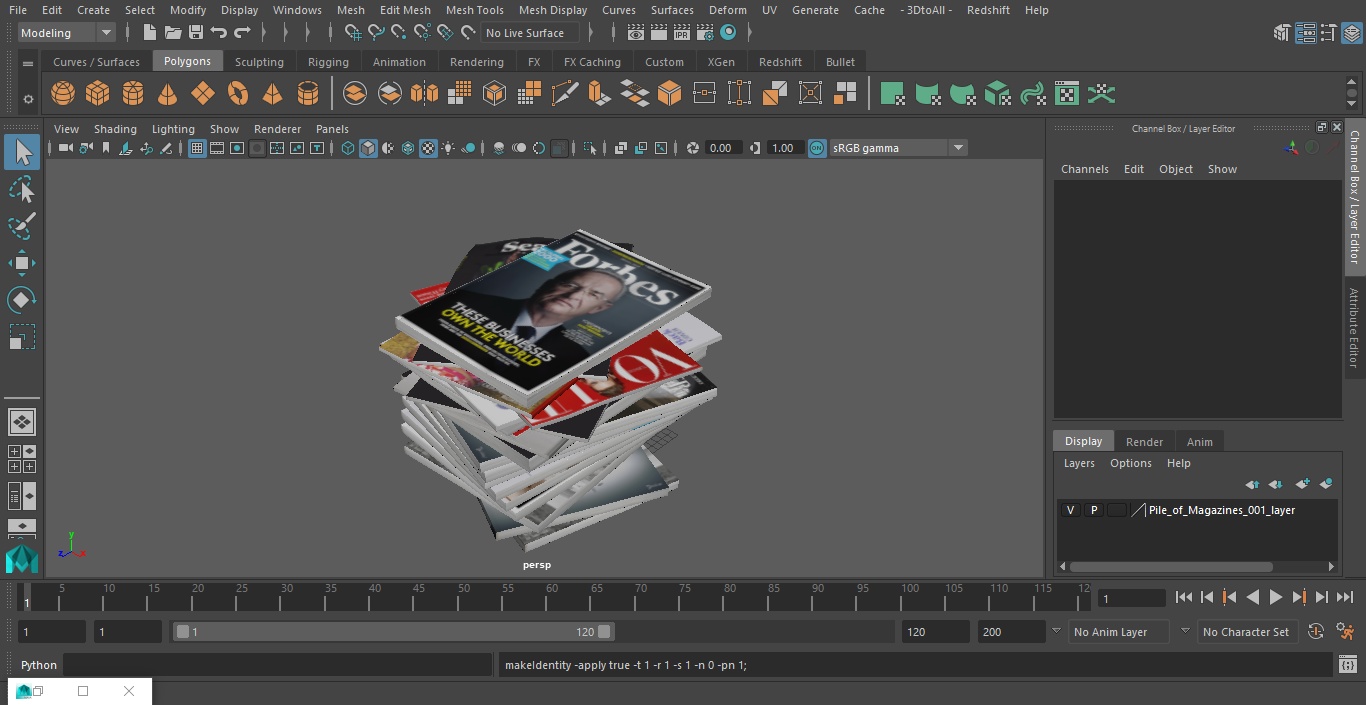
Task: Open the sRGB gamma view transform dropdown
Action: [x=898, y=148]
